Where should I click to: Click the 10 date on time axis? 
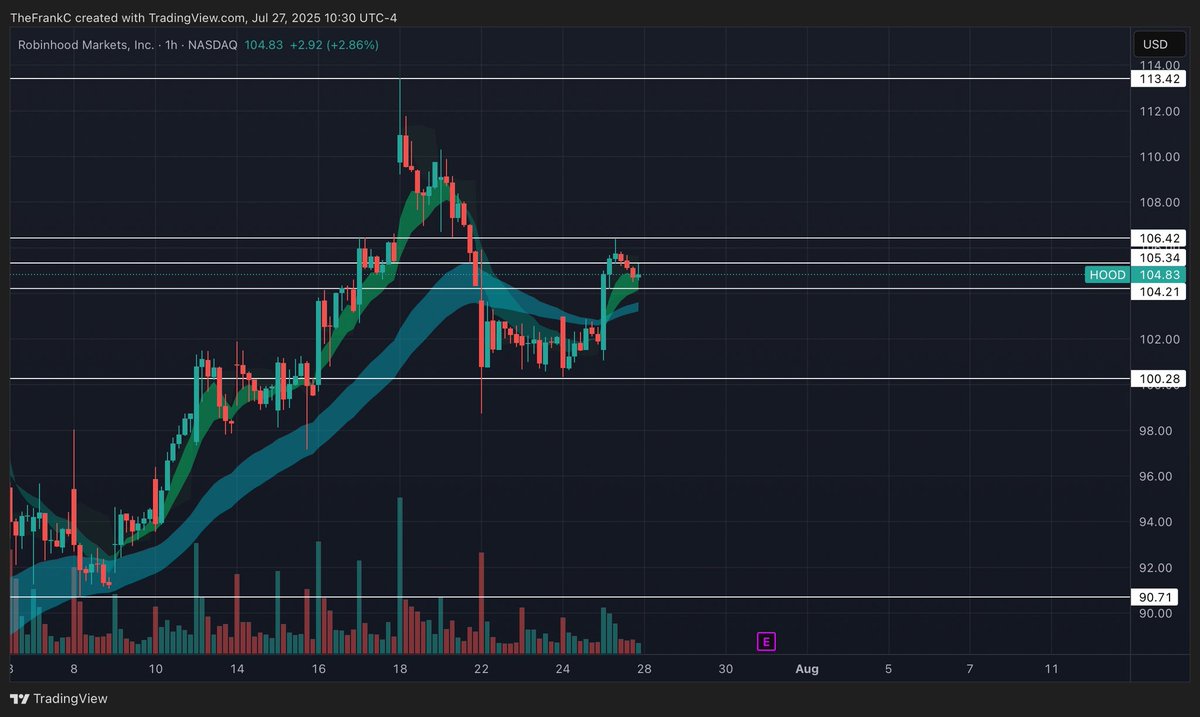click(x=155, y=668)
